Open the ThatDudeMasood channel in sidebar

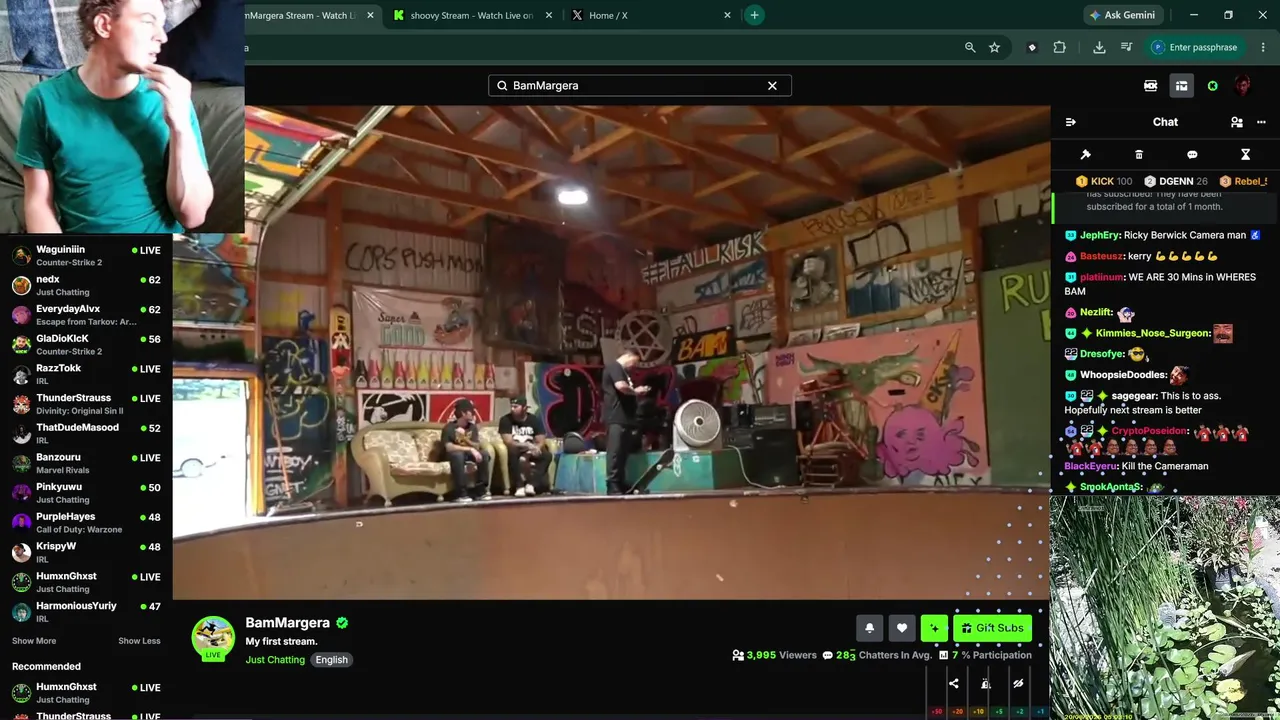pyautogui.click(x=86, y=434)
